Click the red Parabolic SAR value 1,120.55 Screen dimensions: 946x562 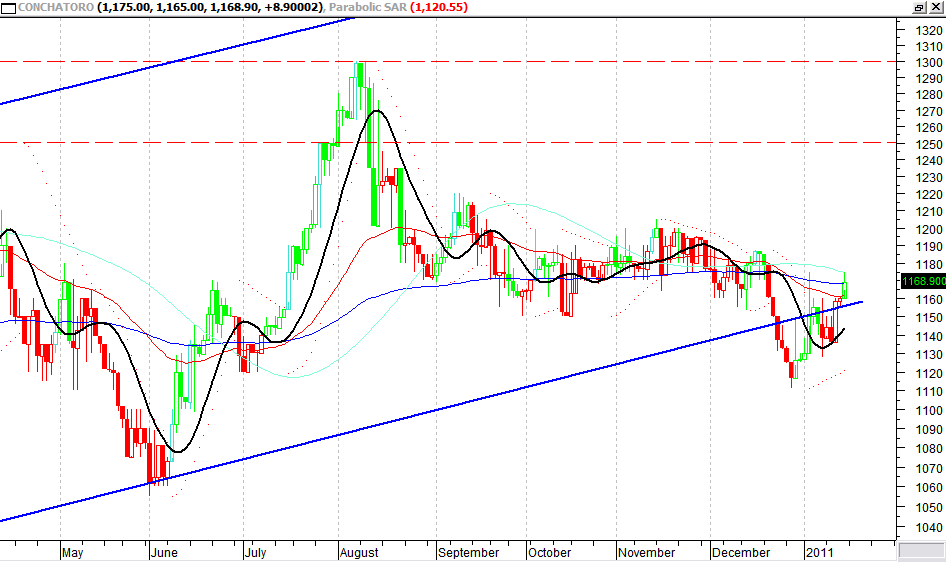(x=439, y=7)
